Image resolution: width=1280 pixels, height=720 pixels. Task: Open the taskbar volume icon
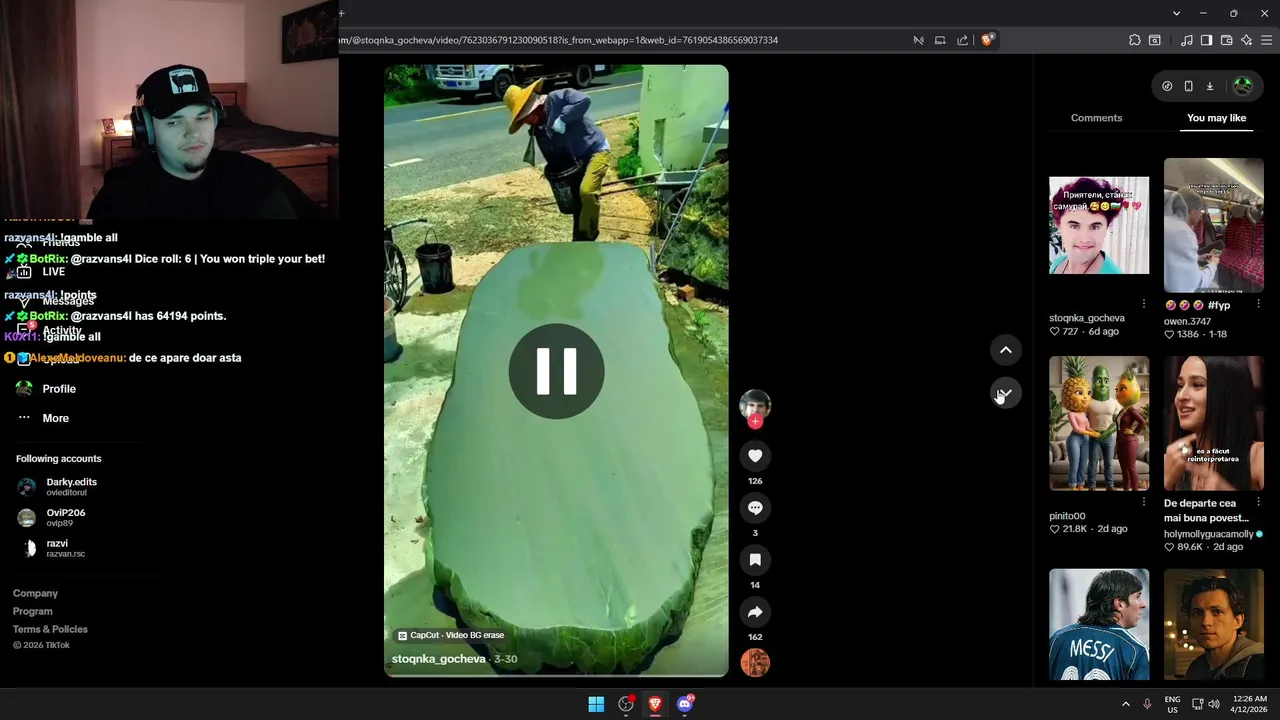pos(1214,704)
